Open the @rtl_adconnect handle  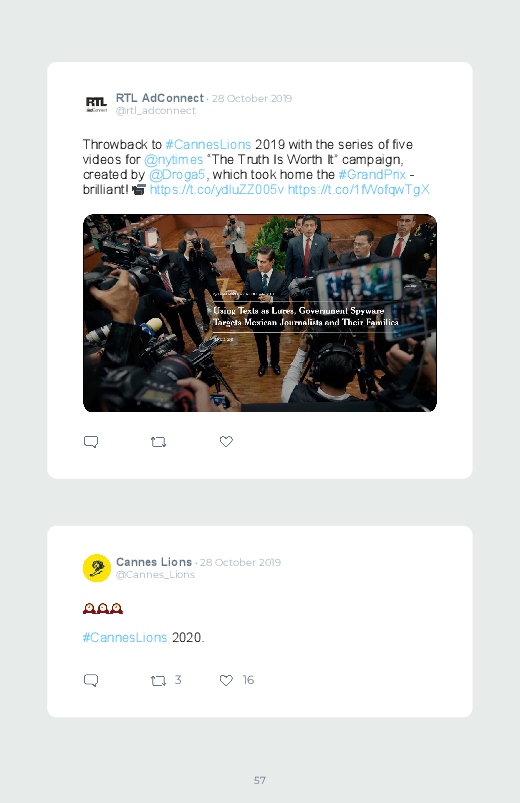pos(156,111)
